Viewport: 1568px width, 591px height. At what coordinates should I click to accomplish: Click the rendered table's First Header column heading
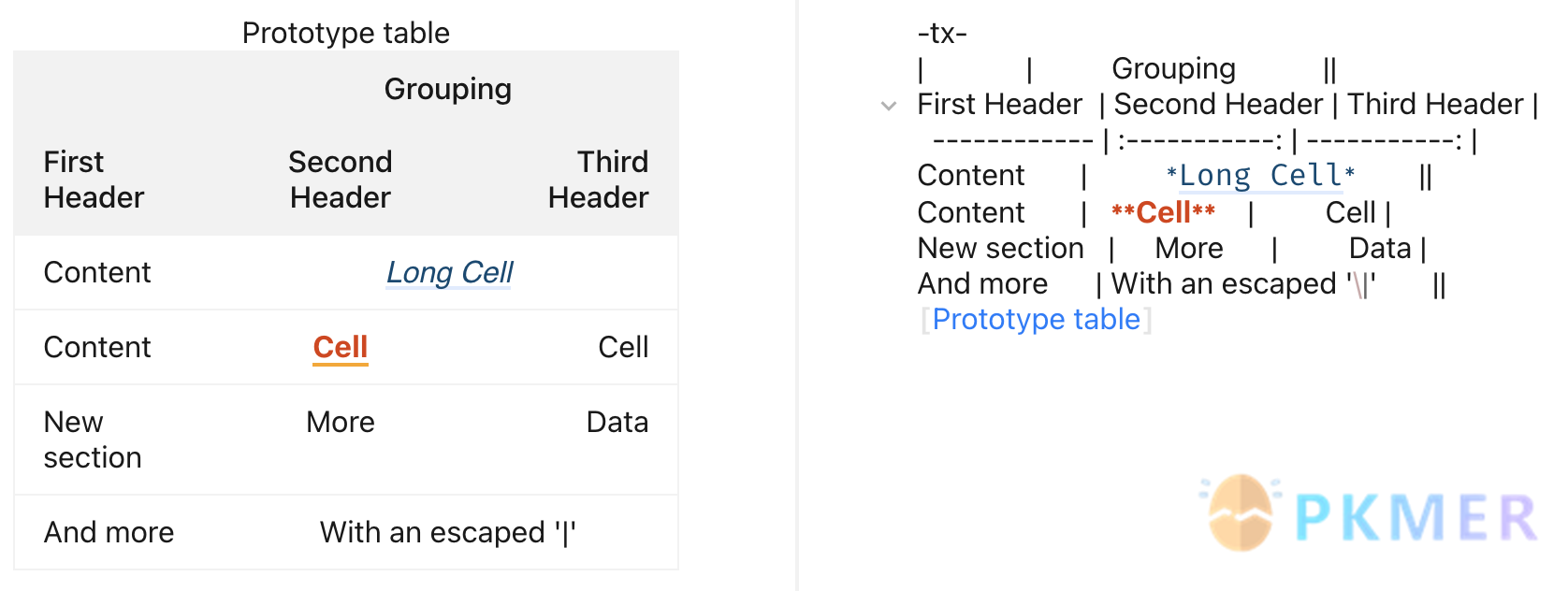tap(94, 180)
